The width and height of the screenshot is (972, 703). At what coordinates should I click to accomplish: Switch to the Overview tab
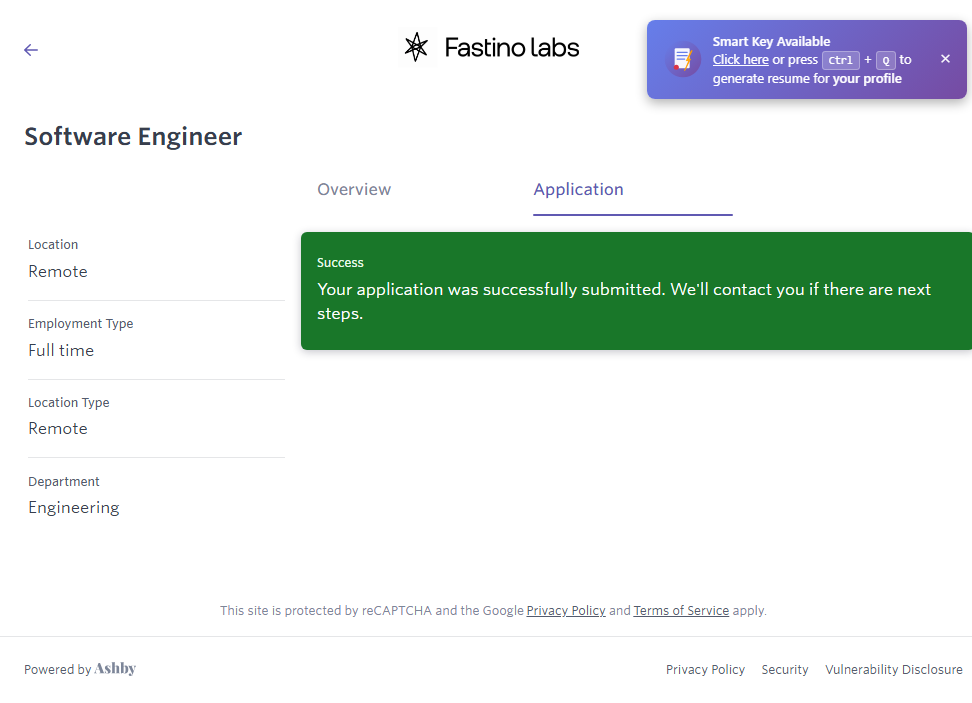pos(354,189)
